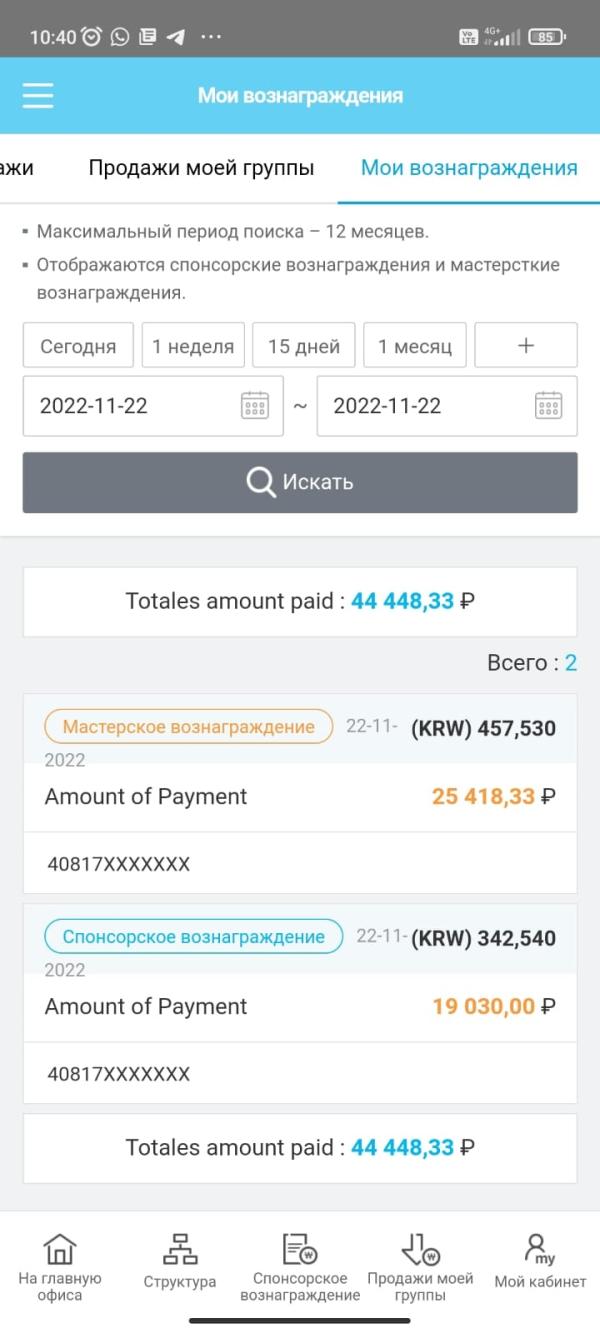
Task: Open the Мастерское вознаграждение entry
Action: click(x=188, y=727)
